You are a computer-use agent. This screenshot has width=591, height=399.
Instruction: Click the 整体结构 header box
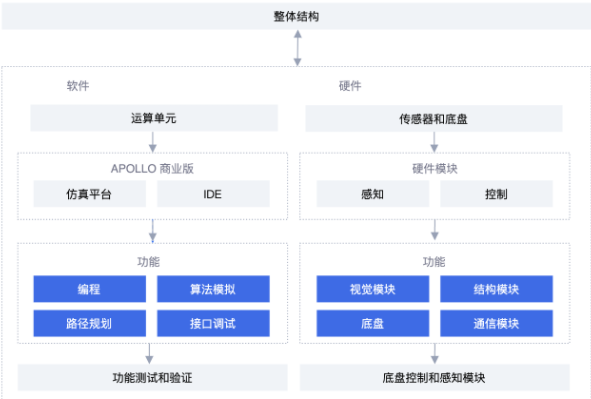[x=296, y=16]
